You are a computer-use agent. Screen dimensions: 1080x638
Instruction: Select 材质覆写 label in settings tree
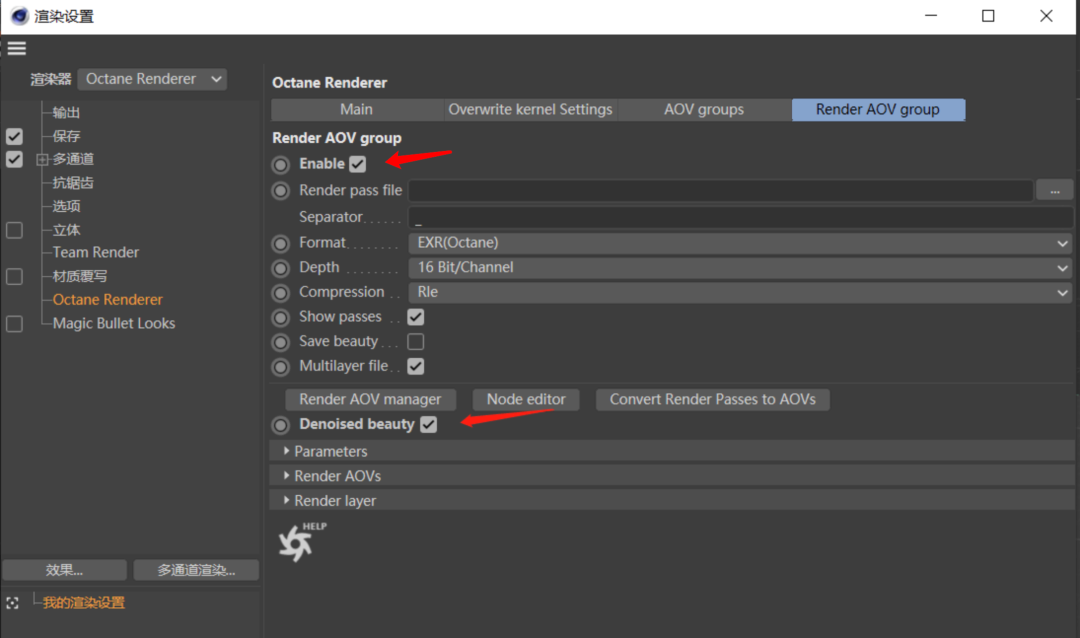pyautogui.click(x=80, y=276)
